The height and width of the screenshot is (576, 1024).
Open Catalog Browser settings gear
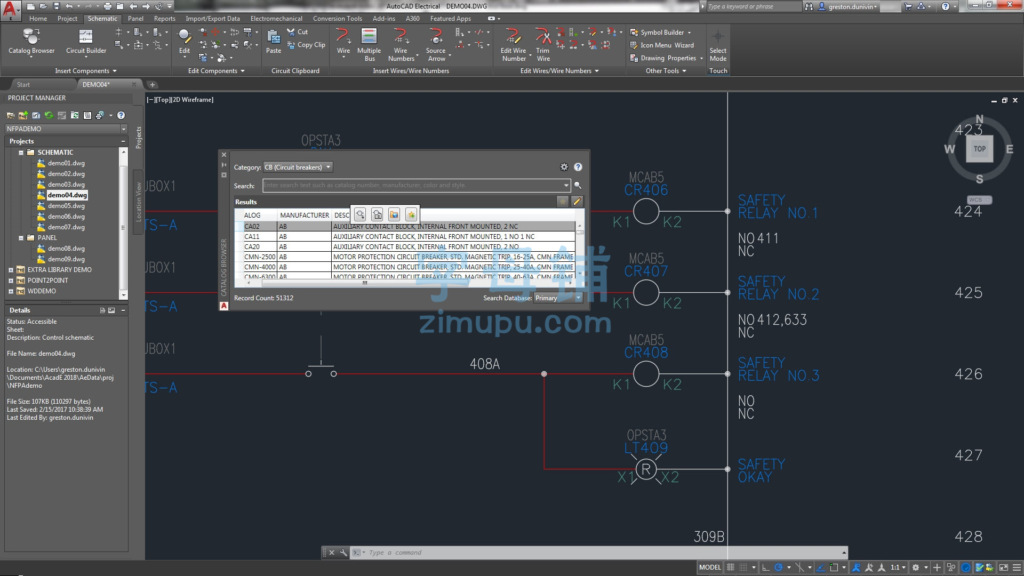tap(564, 167)
